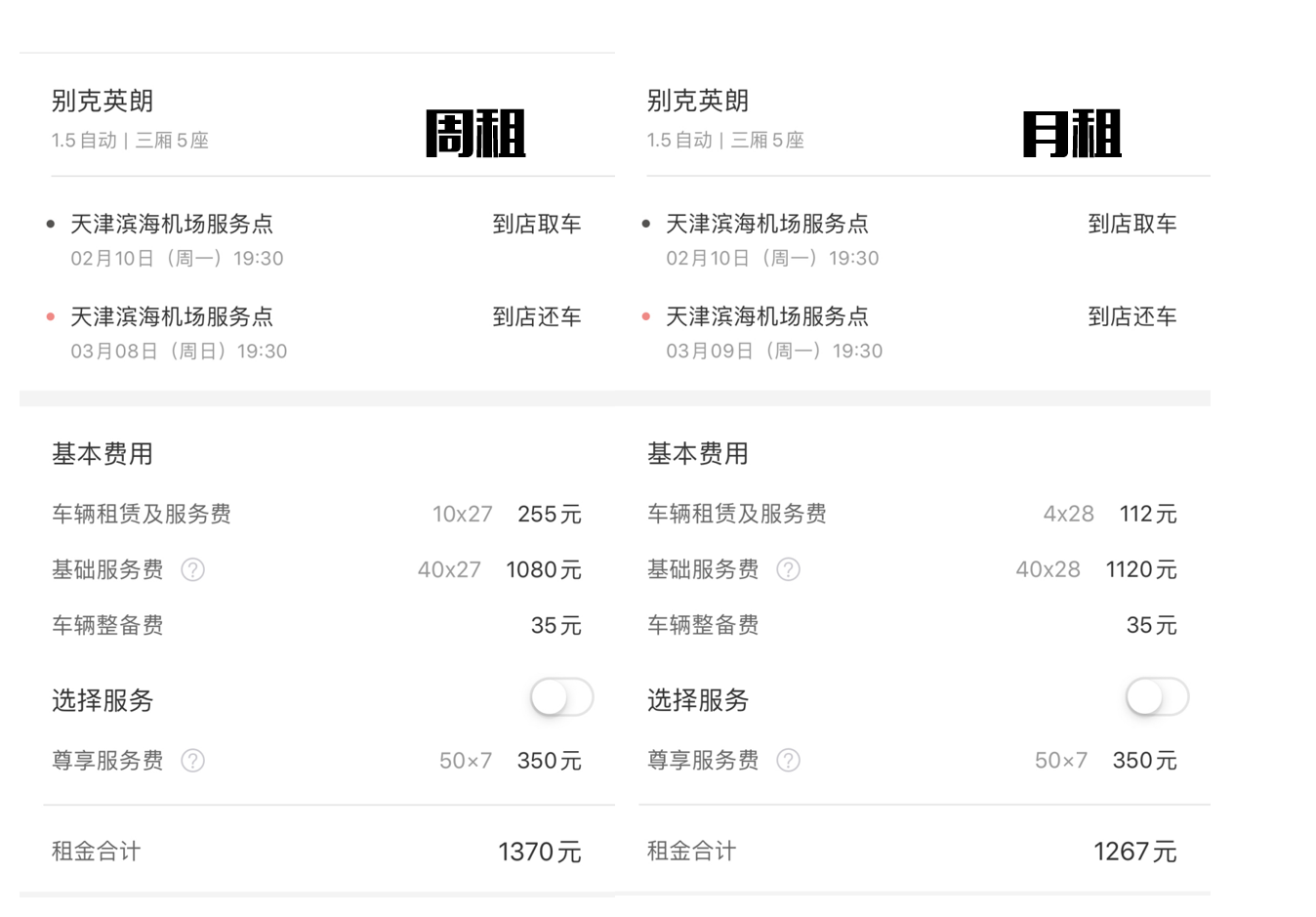This screenshot has width=1316, height=917.
Task: Click the 03月08日 return date
Action: 179,351
